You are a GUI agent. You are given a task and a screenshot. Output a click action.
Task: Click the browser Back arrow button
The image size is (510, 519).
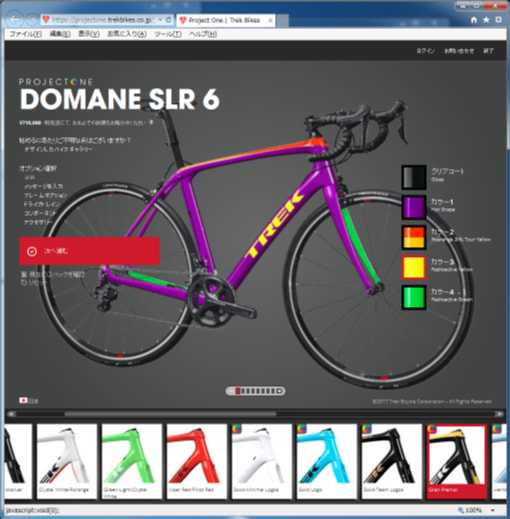15,20
